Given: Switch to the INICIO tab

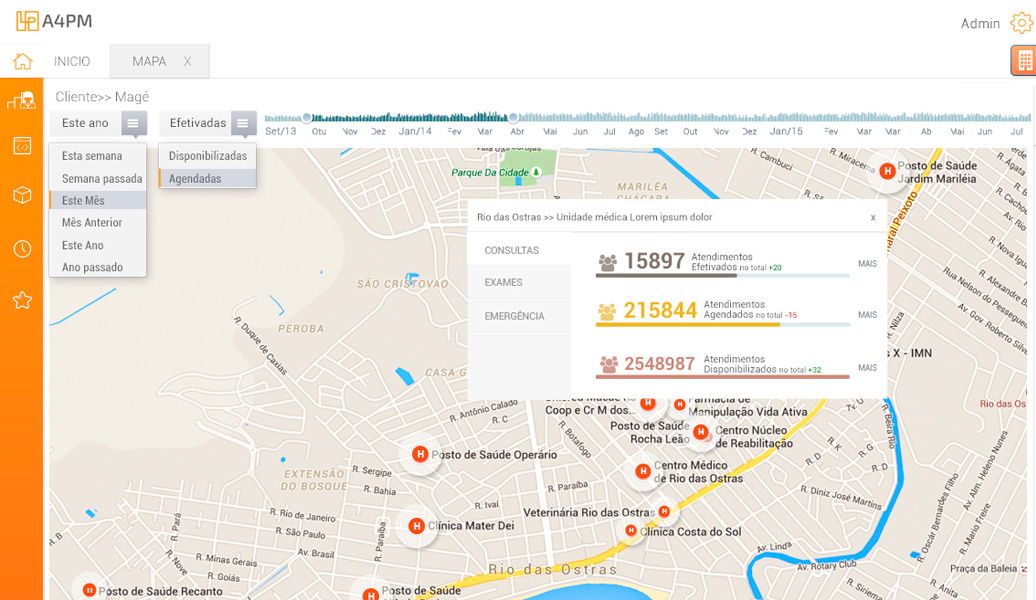Looking at the screenshot, I should [x=72, y=61].
